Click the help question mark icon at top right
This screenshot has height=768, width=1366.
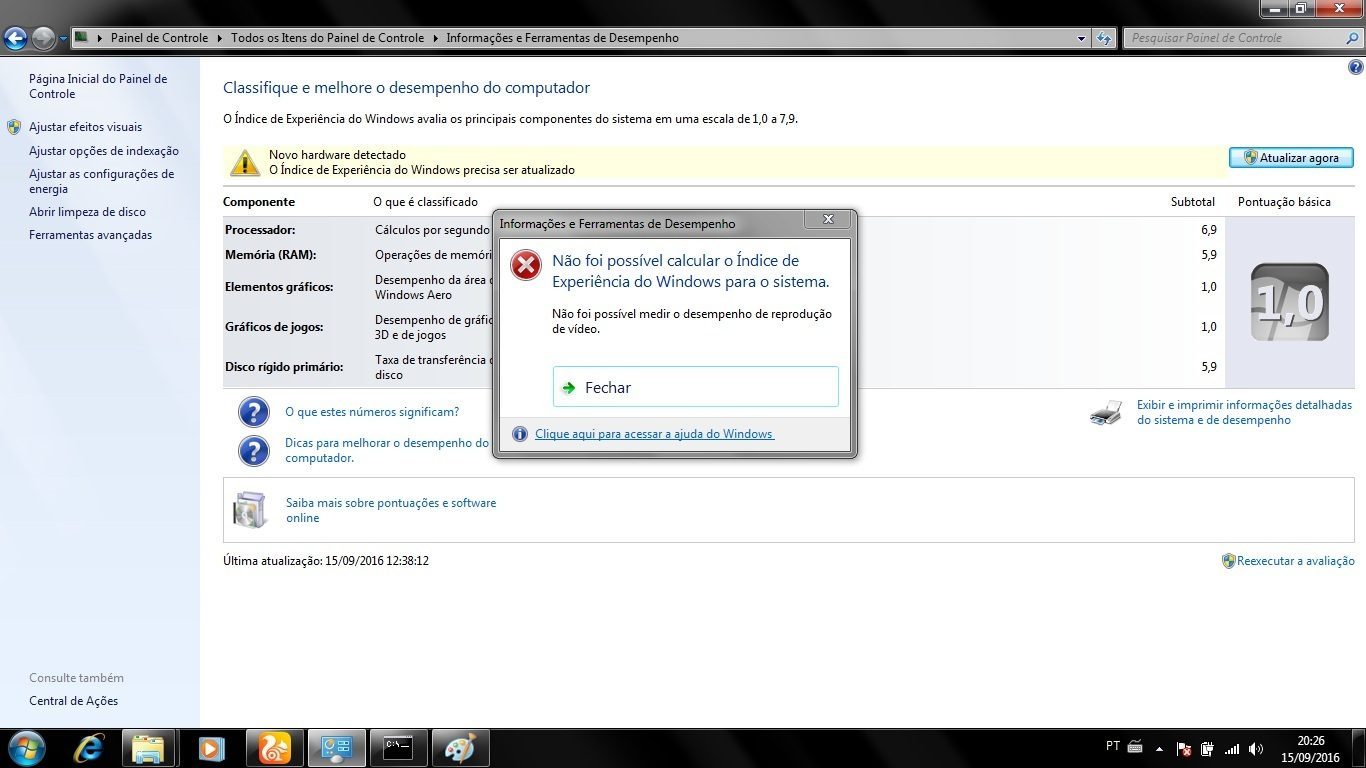tap(1355, 68)
